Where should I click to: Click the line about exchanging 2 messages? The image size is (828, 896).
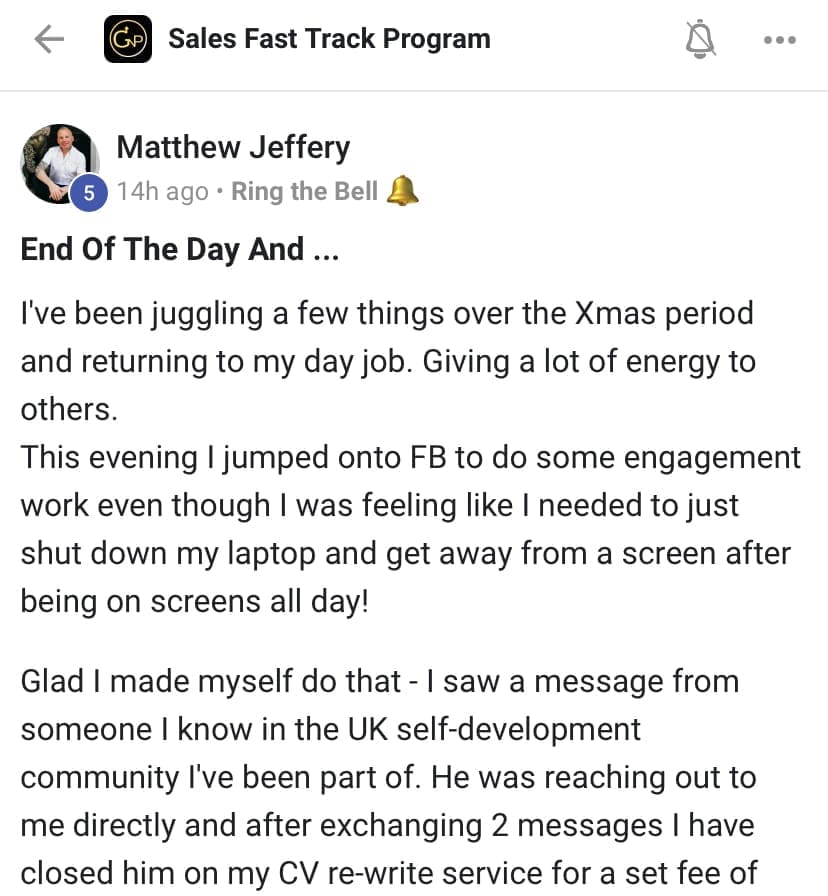tap(387, 825)
